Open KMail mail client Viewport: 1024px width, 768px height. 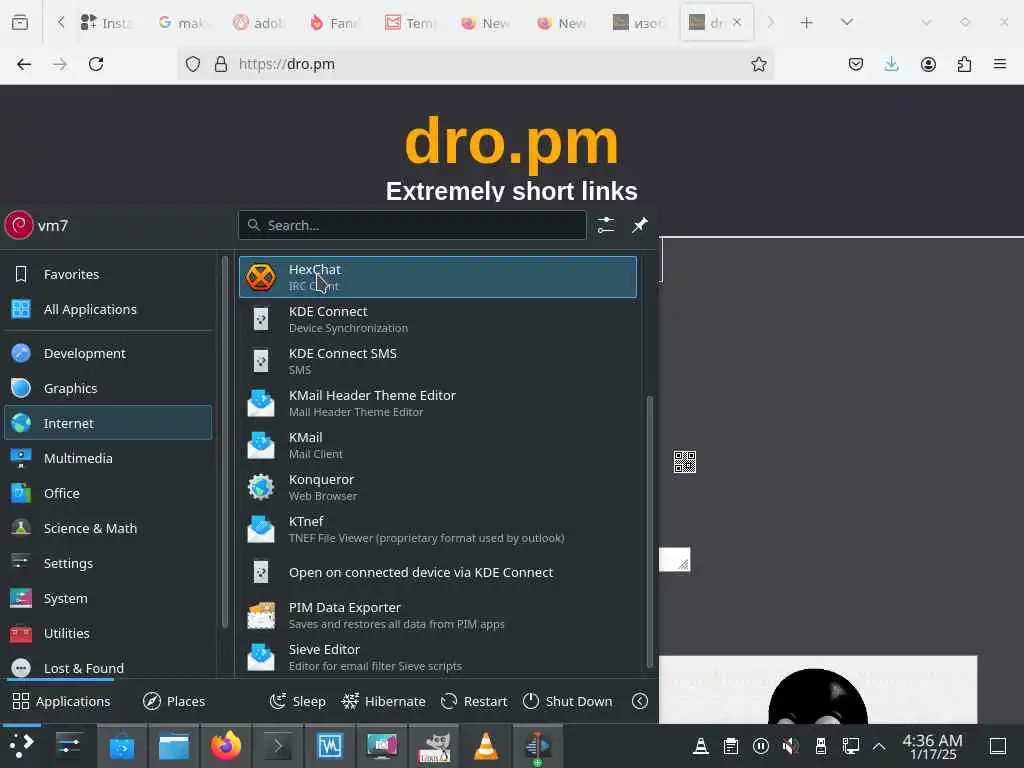[x=438, y=445]
